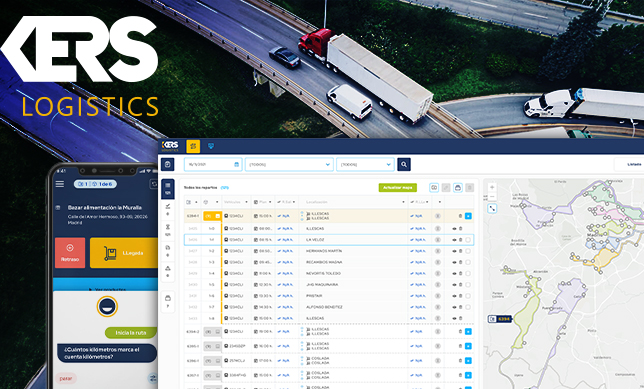
Task: Click the KERS logo in app header
Action: [x=170, y=146]
